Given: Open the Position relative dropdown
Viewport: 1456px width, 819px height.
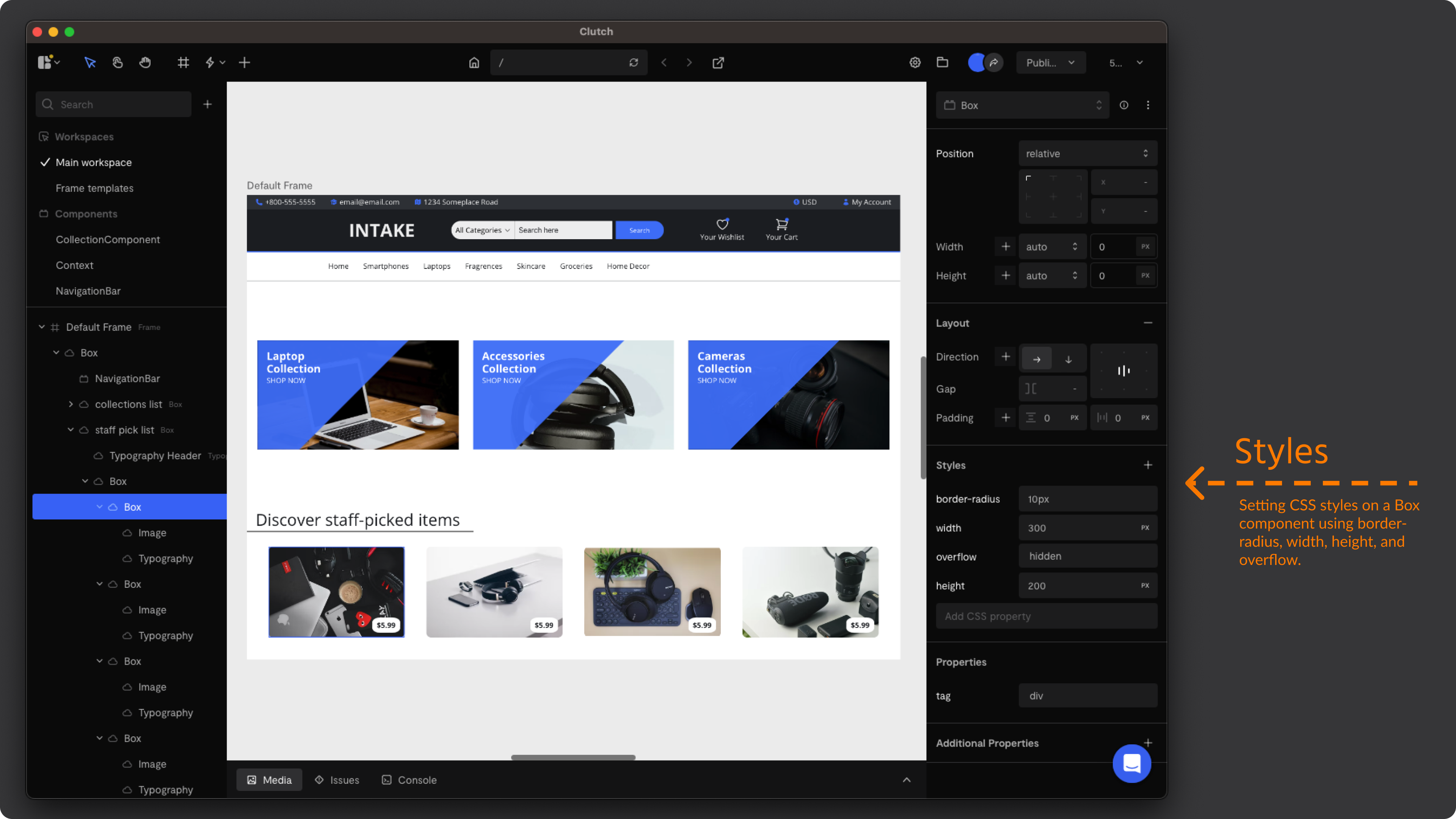Looking at the screenshot, I should [1087, 154].
